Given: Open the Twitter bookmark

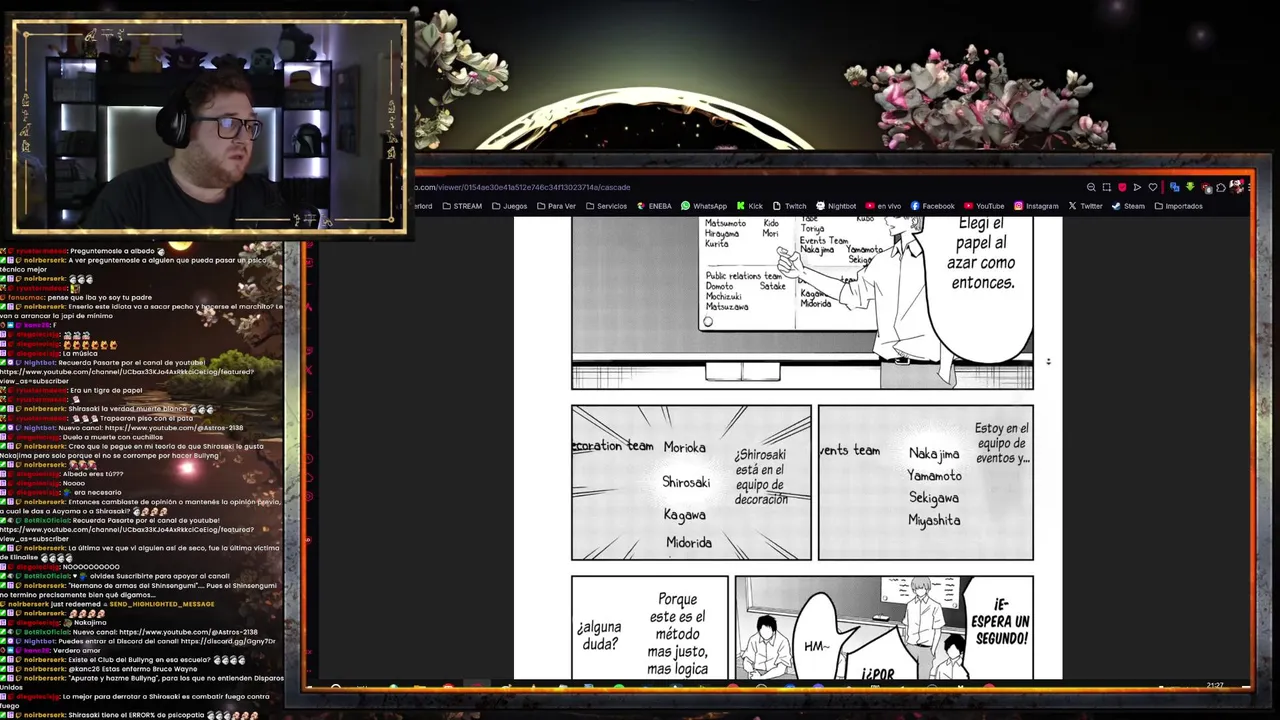Looking at the screenshot, I should point(1085,206).
